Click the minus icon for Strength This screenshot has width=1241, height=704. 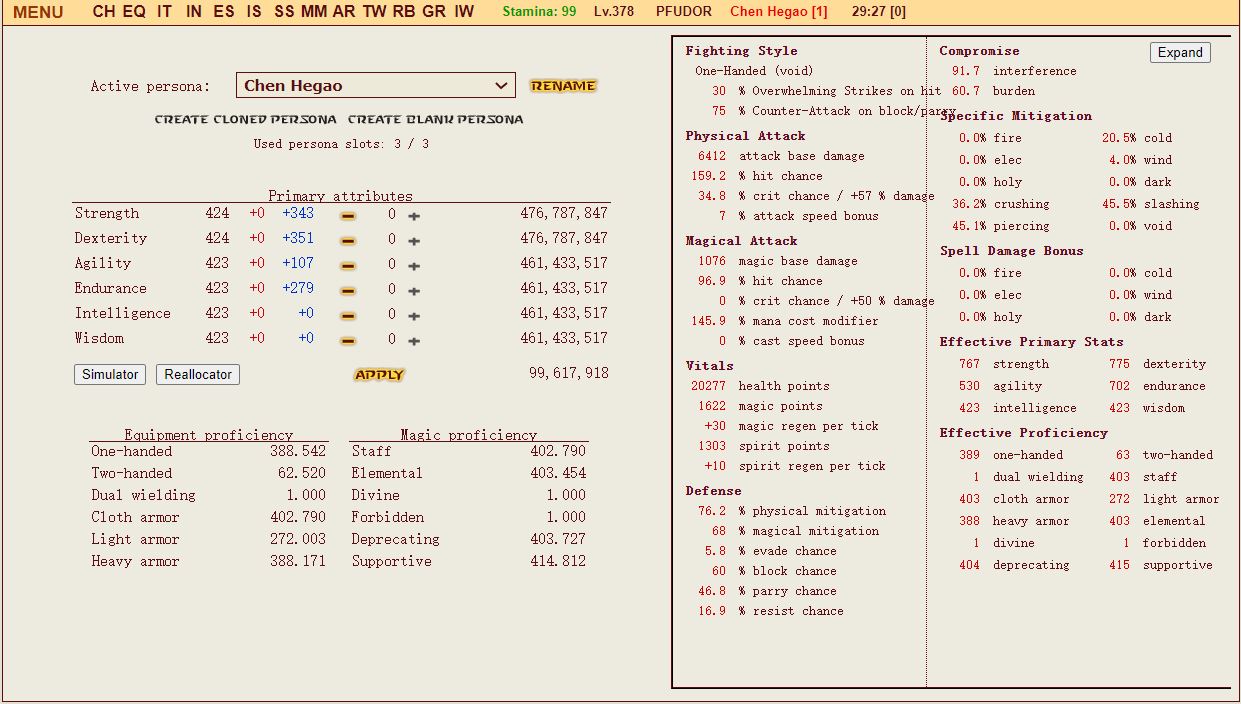point(348,215)
